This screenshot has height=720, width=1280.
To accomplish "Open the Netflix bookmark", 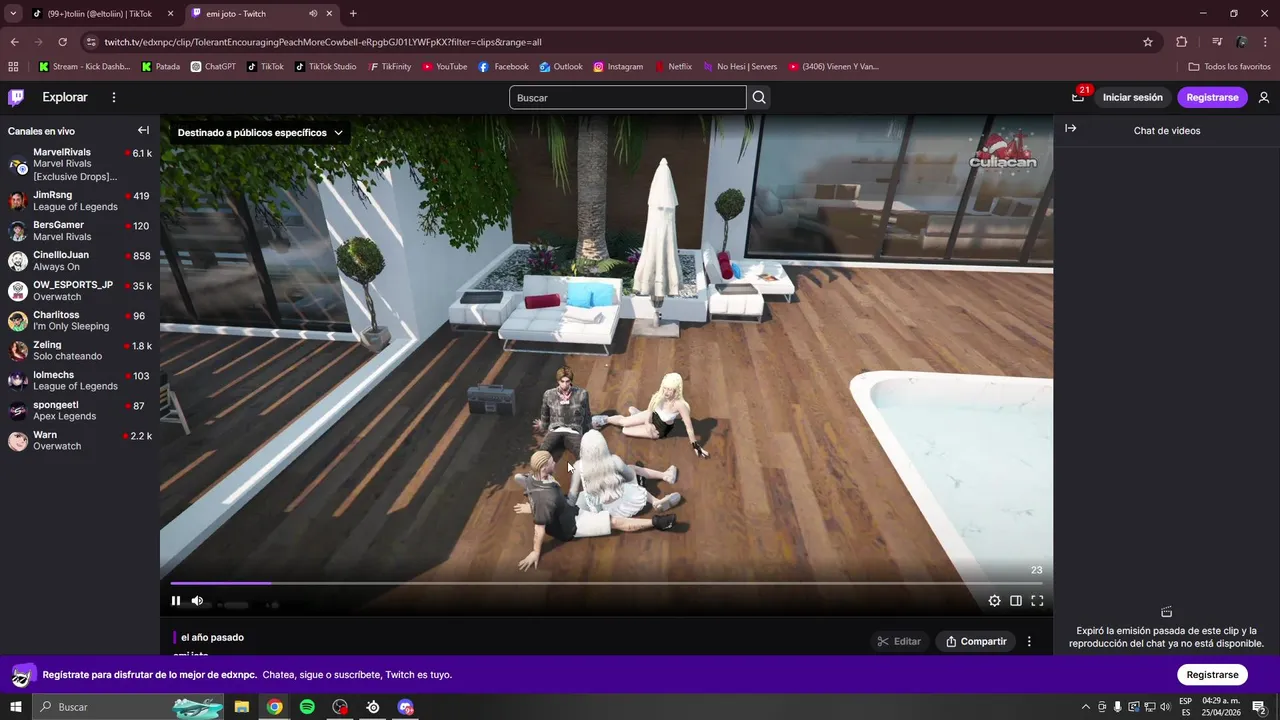I will (x=673, y=67).
